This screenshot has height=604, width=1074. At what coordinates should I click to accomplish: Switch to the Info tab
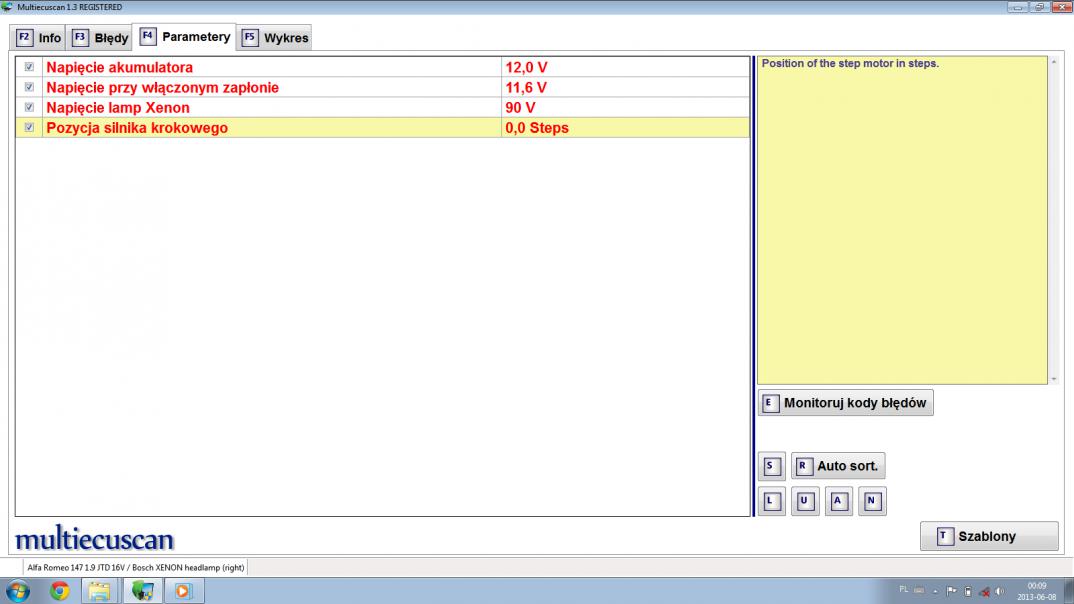38,38
